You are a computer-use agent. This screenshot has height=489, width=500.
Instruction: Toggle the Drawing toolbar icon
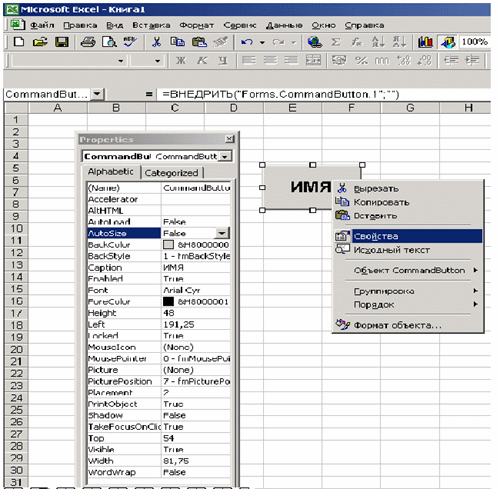[448, 42]
